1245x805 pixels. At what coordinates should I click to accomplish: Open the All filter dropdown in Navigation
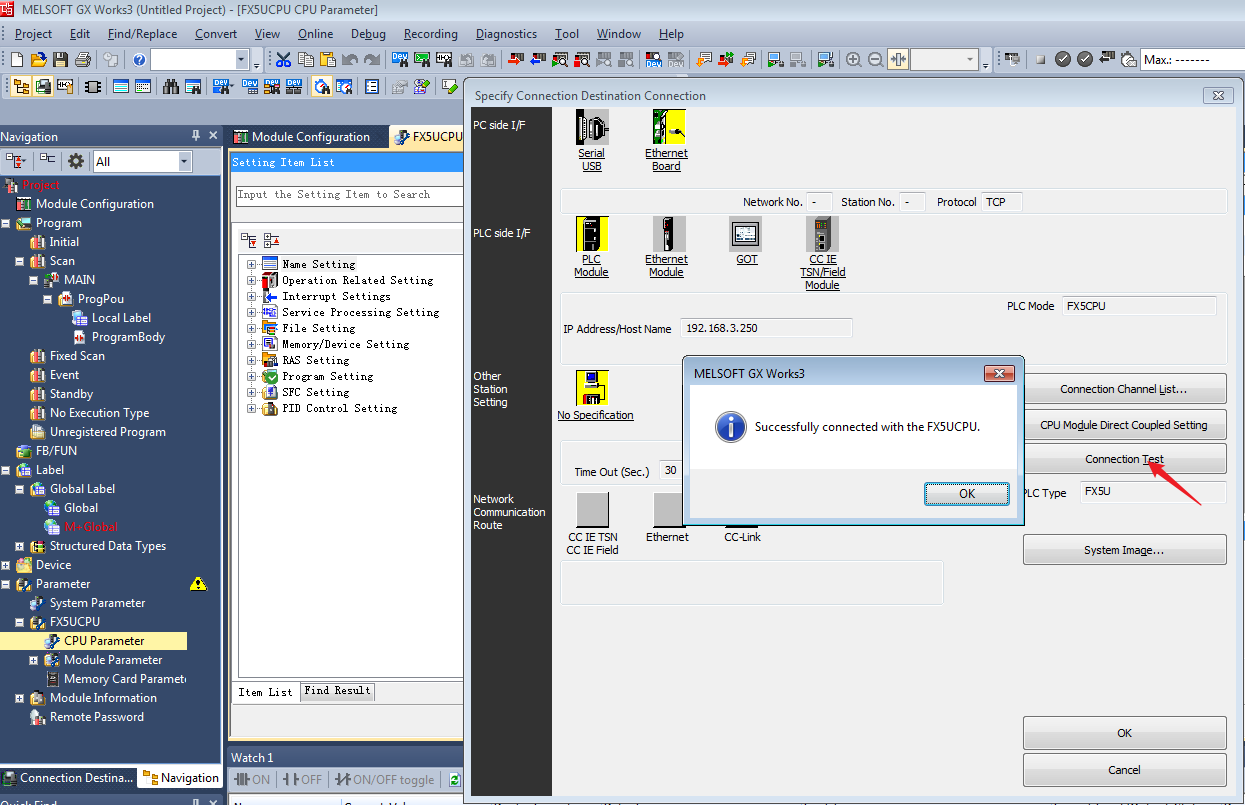point(184,161)
